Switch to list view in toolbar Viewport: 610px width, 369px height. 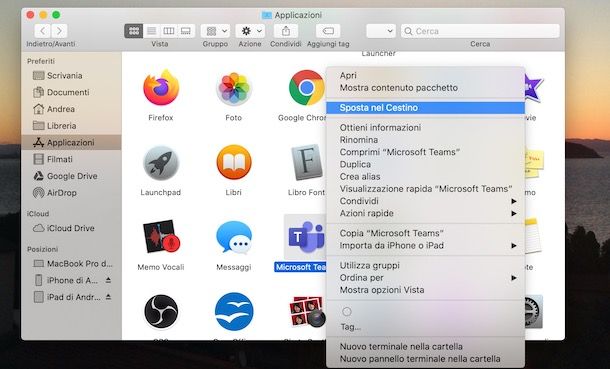click(152, 31)
